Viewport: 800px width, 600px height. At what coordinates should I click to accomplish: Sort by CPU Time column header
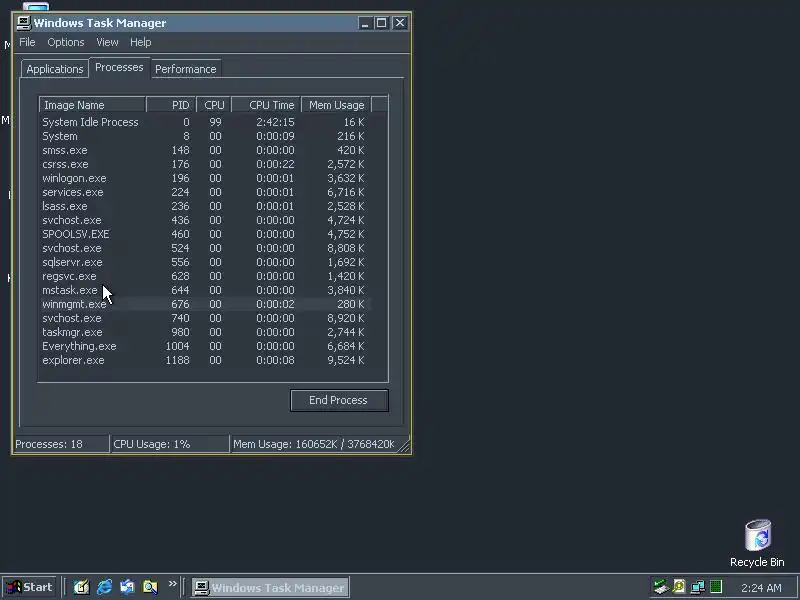click(x=266, y=105)
